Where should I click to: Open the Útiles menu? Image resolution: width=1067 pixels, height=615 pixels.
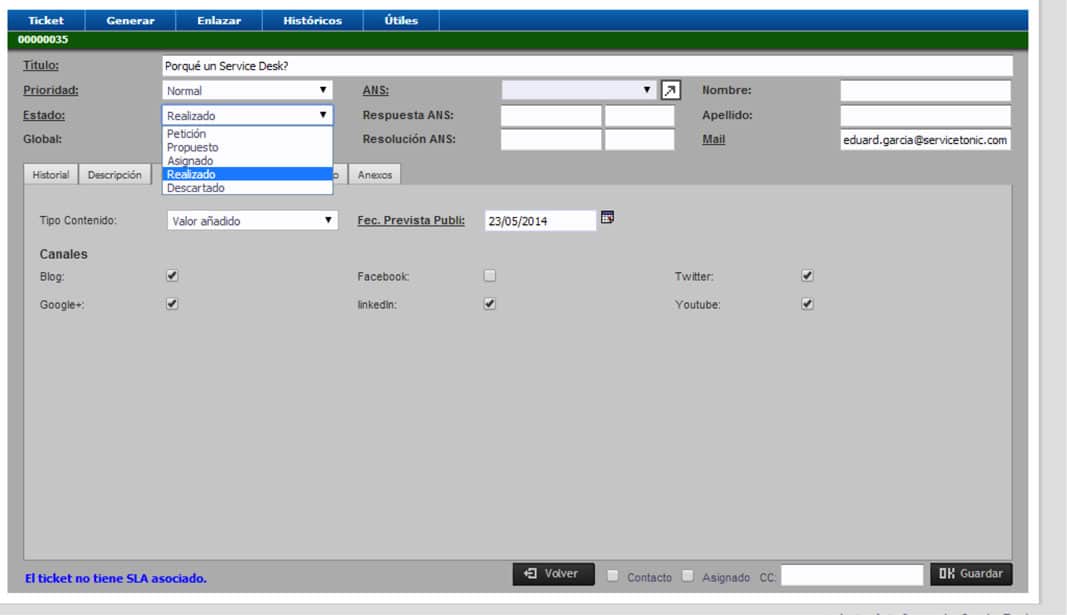tap(399, 19)
